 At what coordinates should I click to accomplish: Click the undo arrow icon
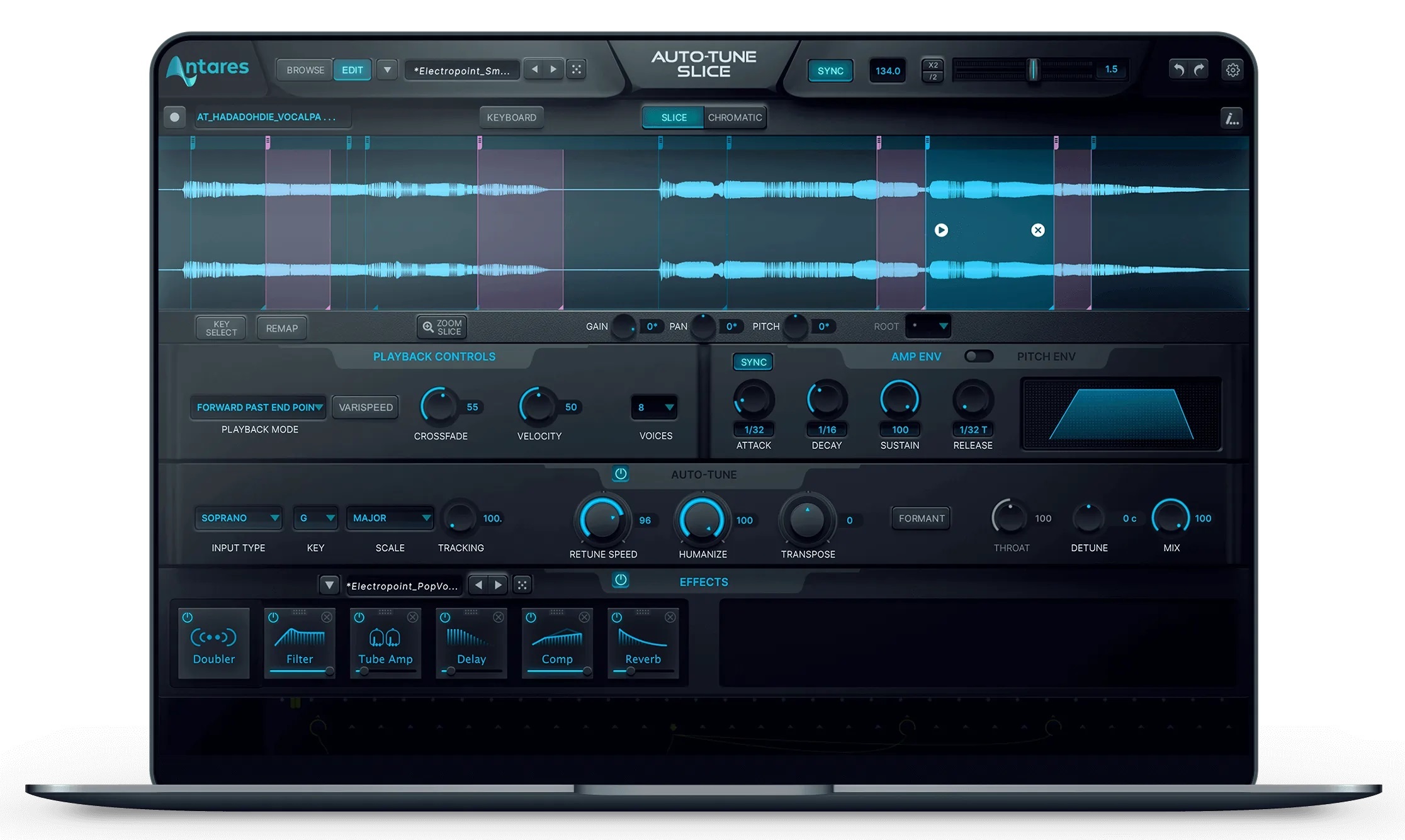click(x=1178, y=69)
